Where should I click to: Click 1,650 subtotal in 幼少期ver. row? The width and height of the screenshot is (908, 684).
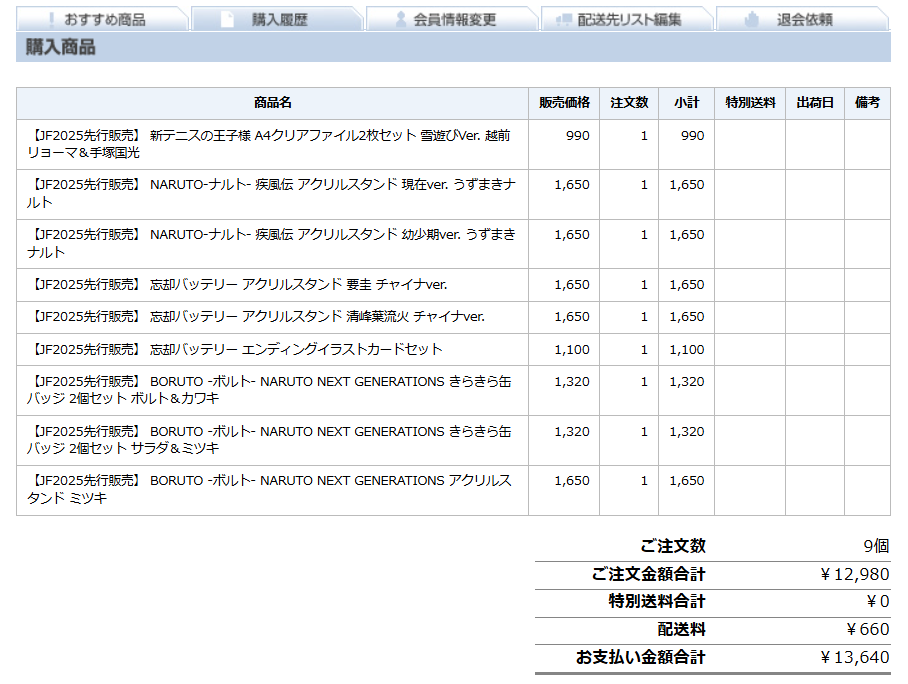coord(687,235)
